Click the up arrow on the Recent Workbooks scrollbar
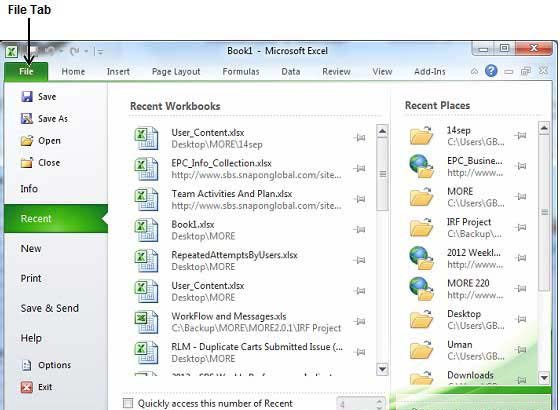560x410 pixels. click(x=382, y=131)
